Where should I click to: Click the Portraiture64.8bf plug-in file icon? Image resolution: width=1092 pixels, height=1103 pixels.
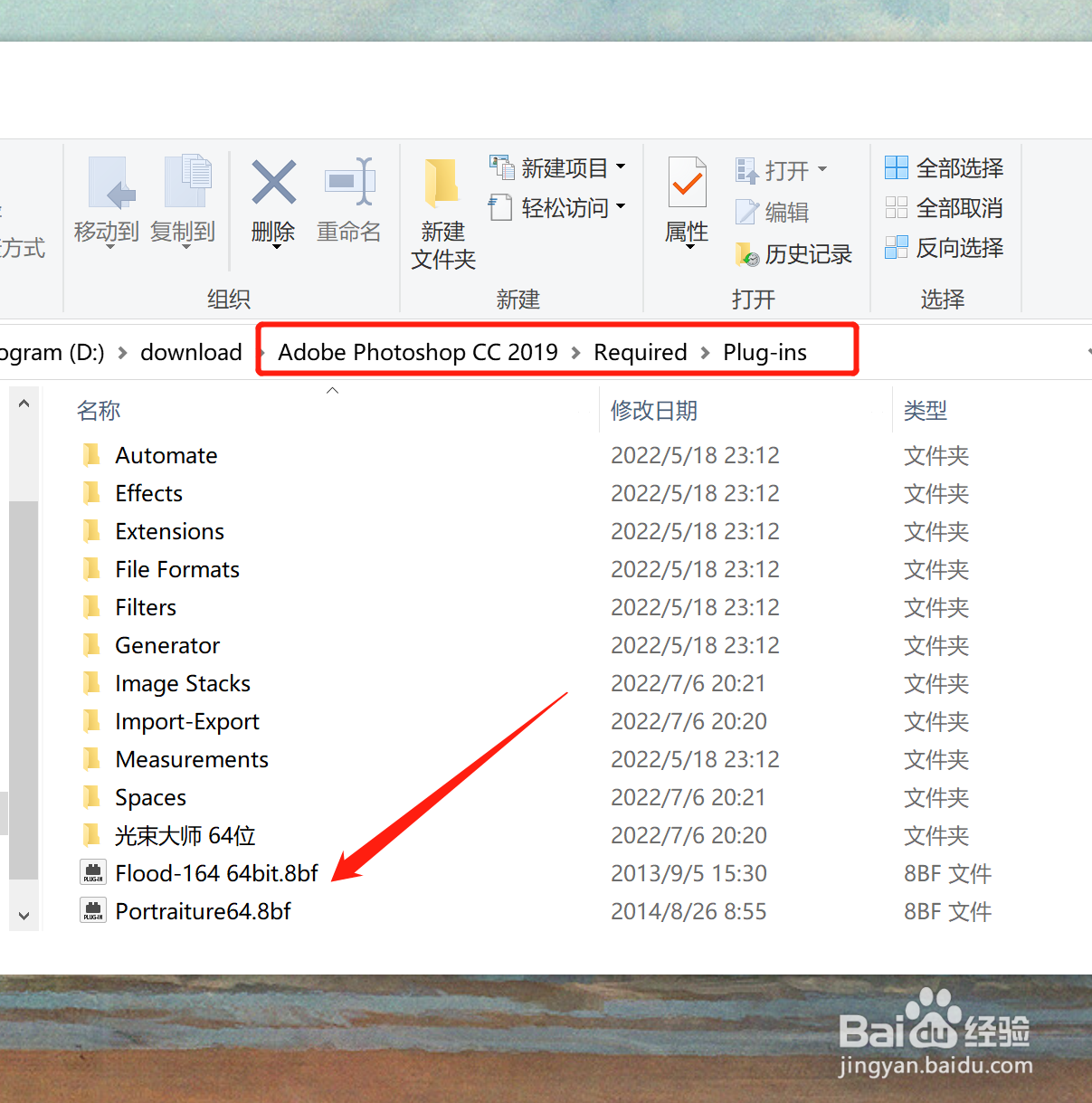[x=93, y=911]
